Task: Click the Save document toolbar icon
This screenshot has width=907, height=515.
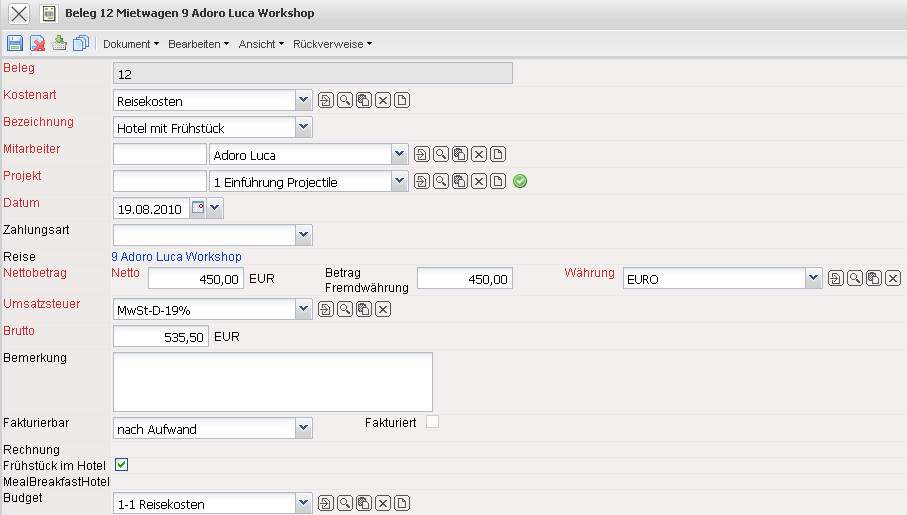Action: point(15,43)
